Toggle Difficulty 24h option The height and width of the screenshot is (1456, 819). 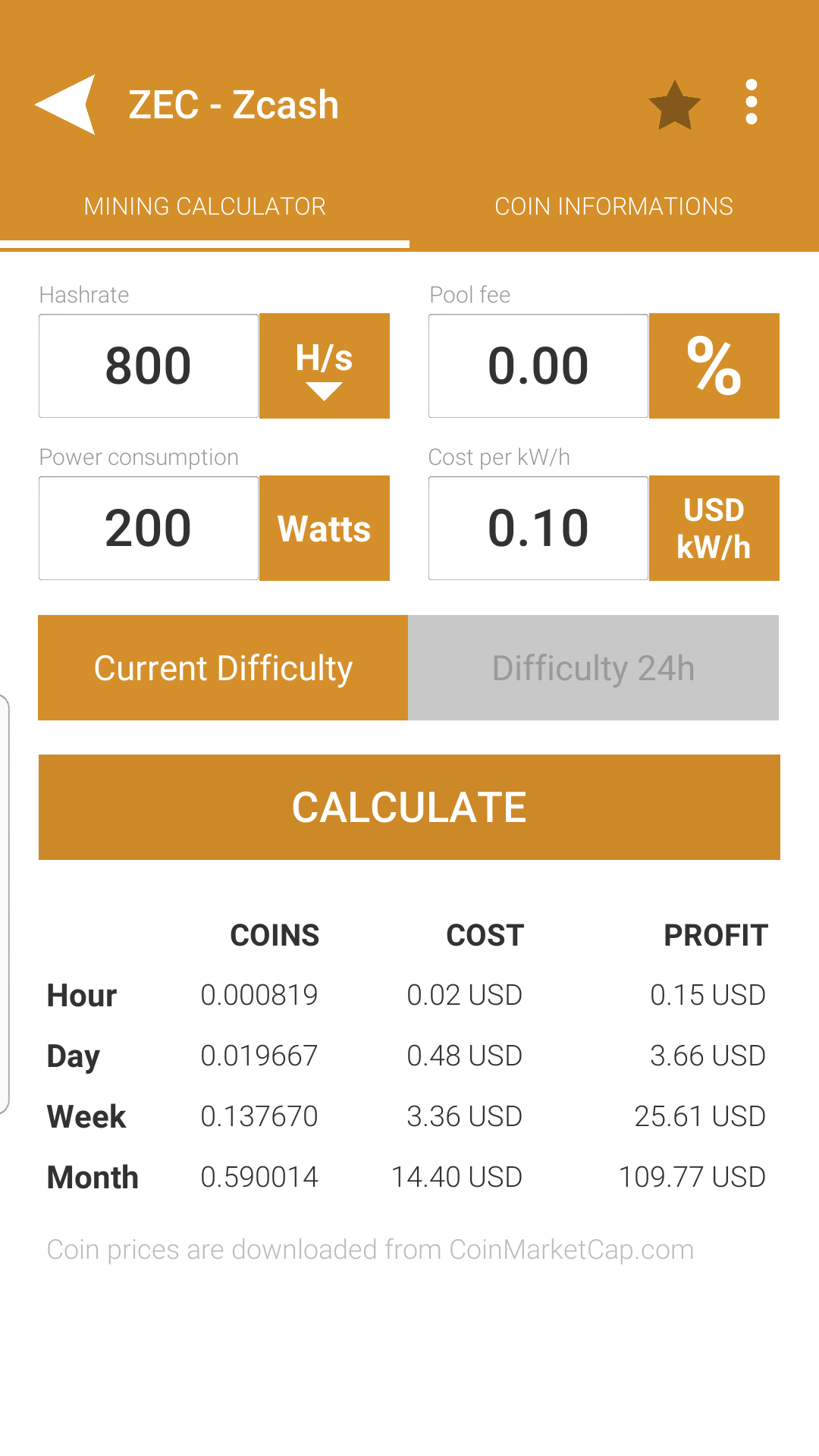click(x=593, y=667)
